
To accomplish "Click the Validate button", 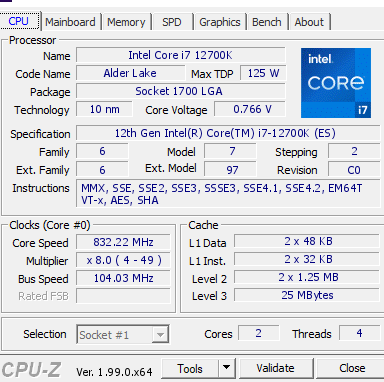I will [x=276, y=368].
